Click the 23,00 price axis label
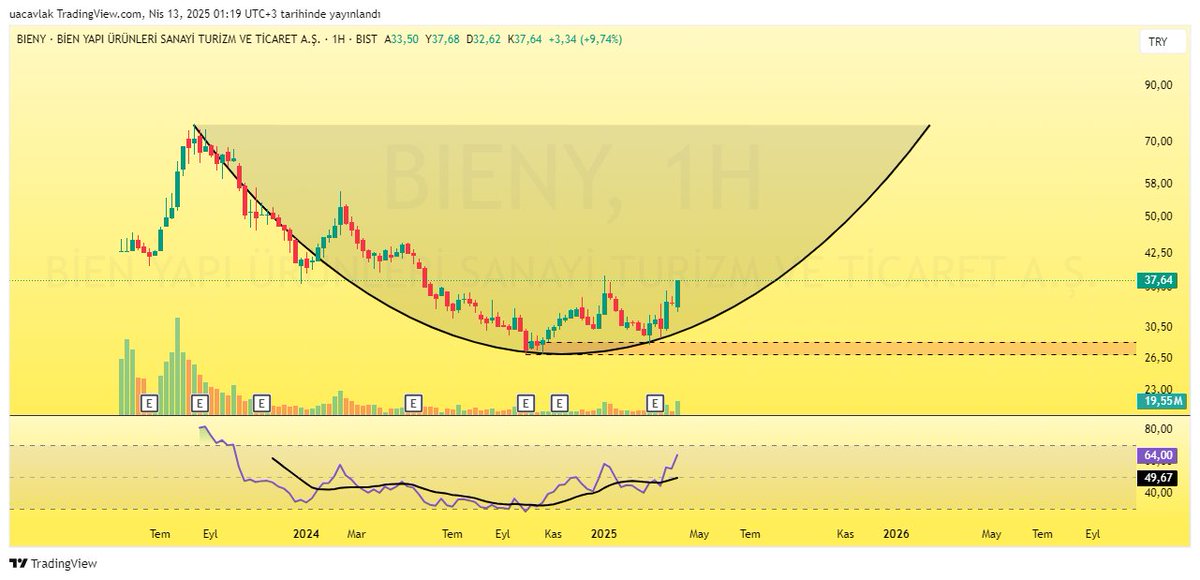 (1158, 389)
